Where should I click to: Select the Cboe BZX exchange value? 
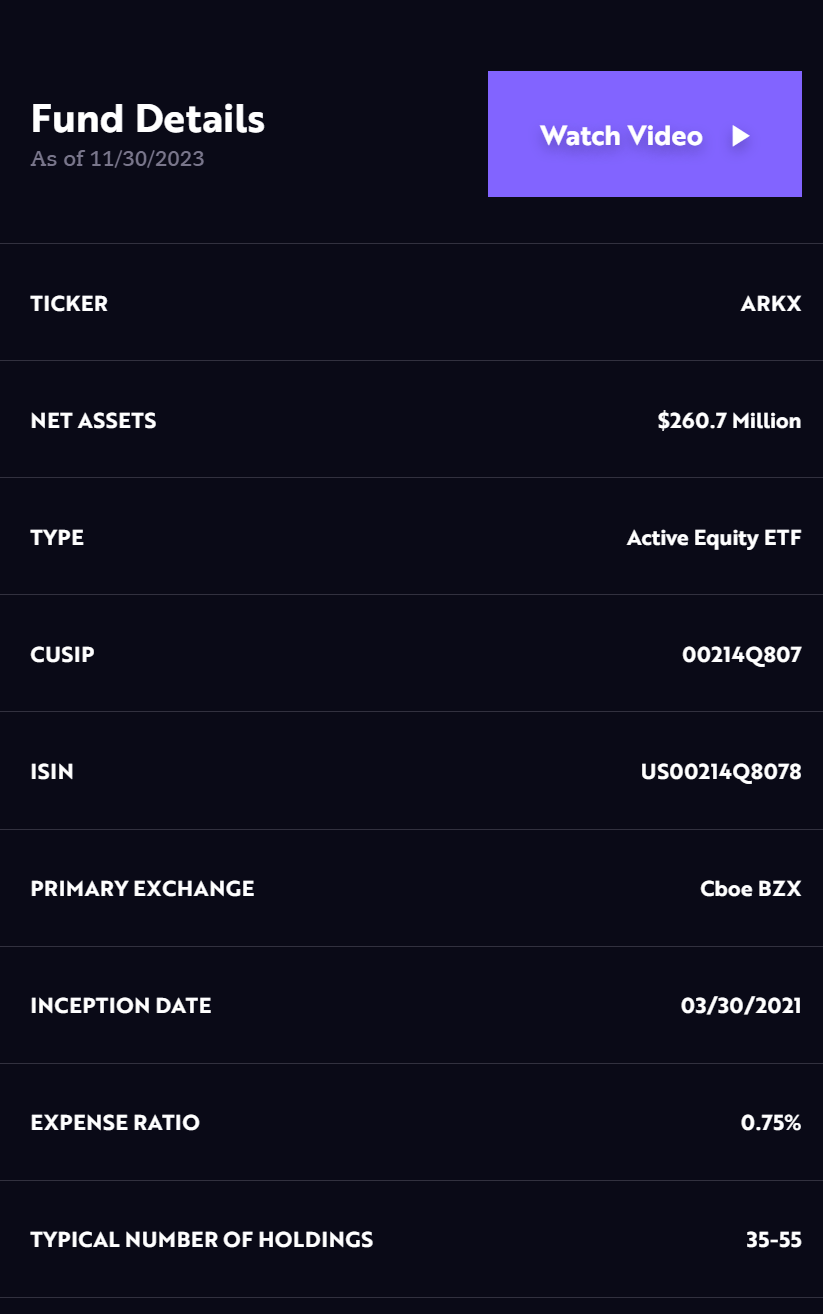(x=750, y=888)
